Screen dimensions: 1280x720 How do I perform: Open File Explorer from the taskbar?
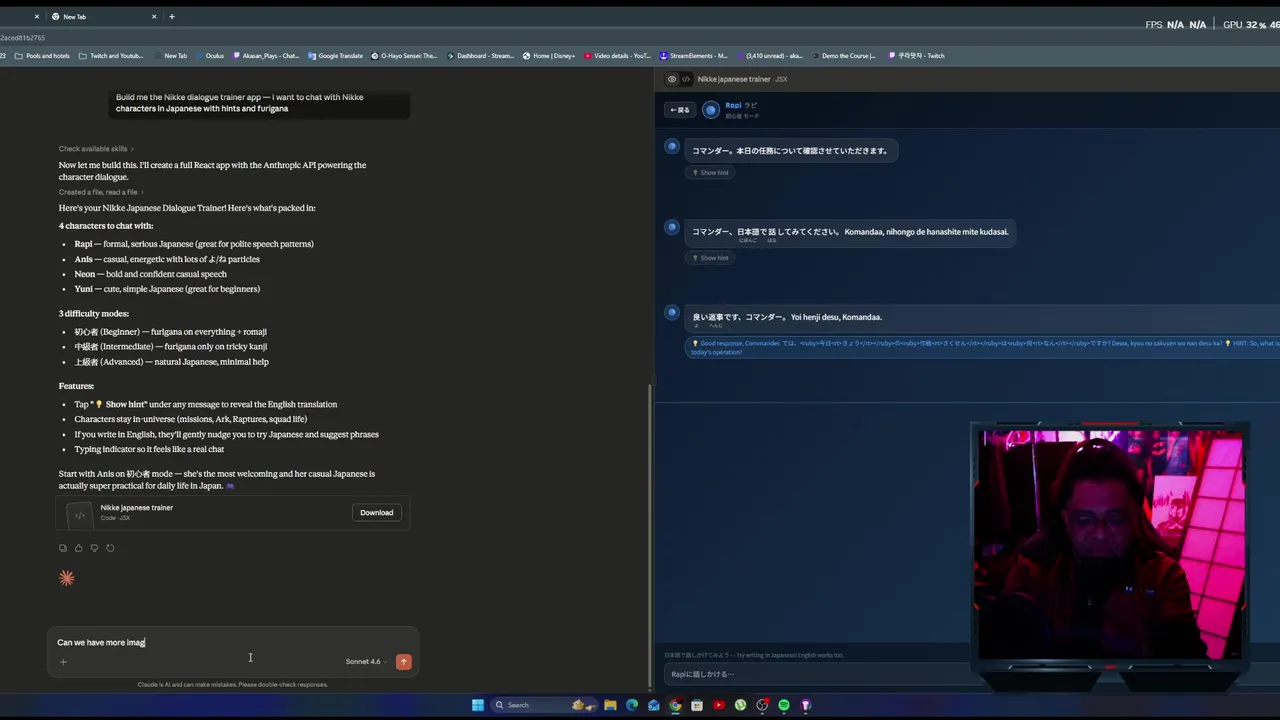point(610,705)
